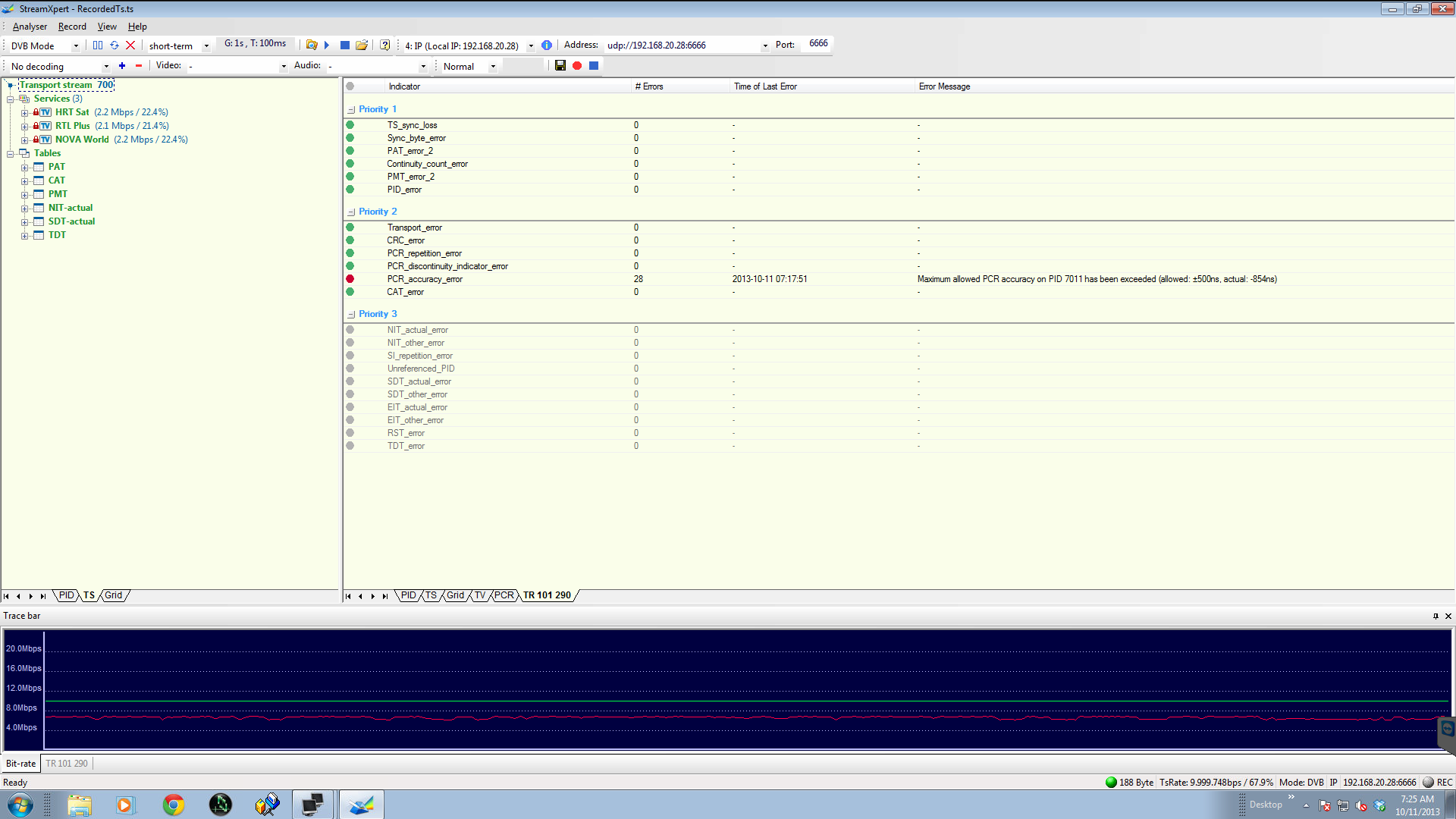Image resolution: width=1456 pixels, height=819 pixels.
Task: Click the blue info icon near Address
Action: pos(547,45)
